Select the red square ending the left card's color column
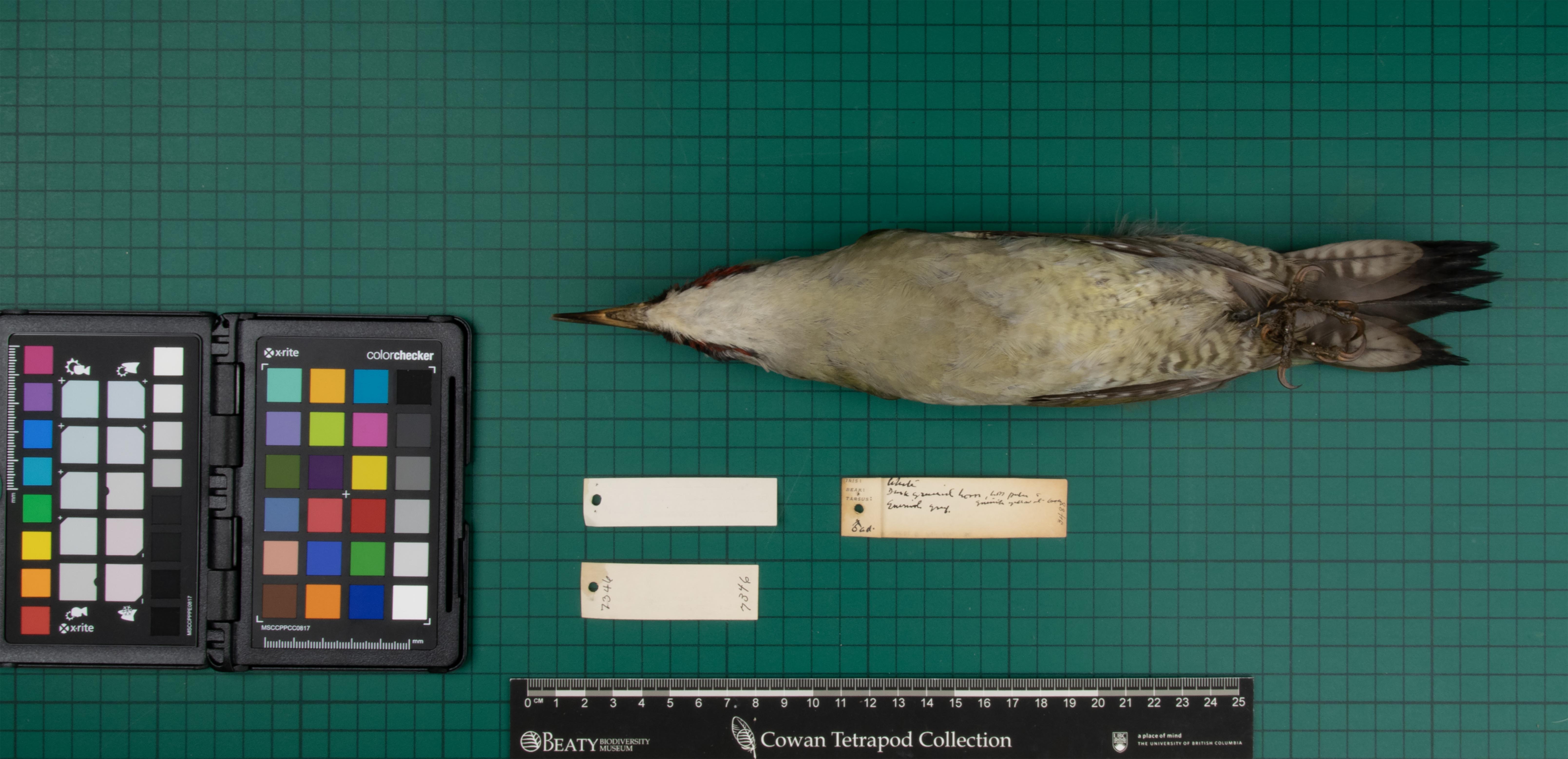The width and height of the screenshot is (1568, 759). pyautogui.click(x=35, y=620)
